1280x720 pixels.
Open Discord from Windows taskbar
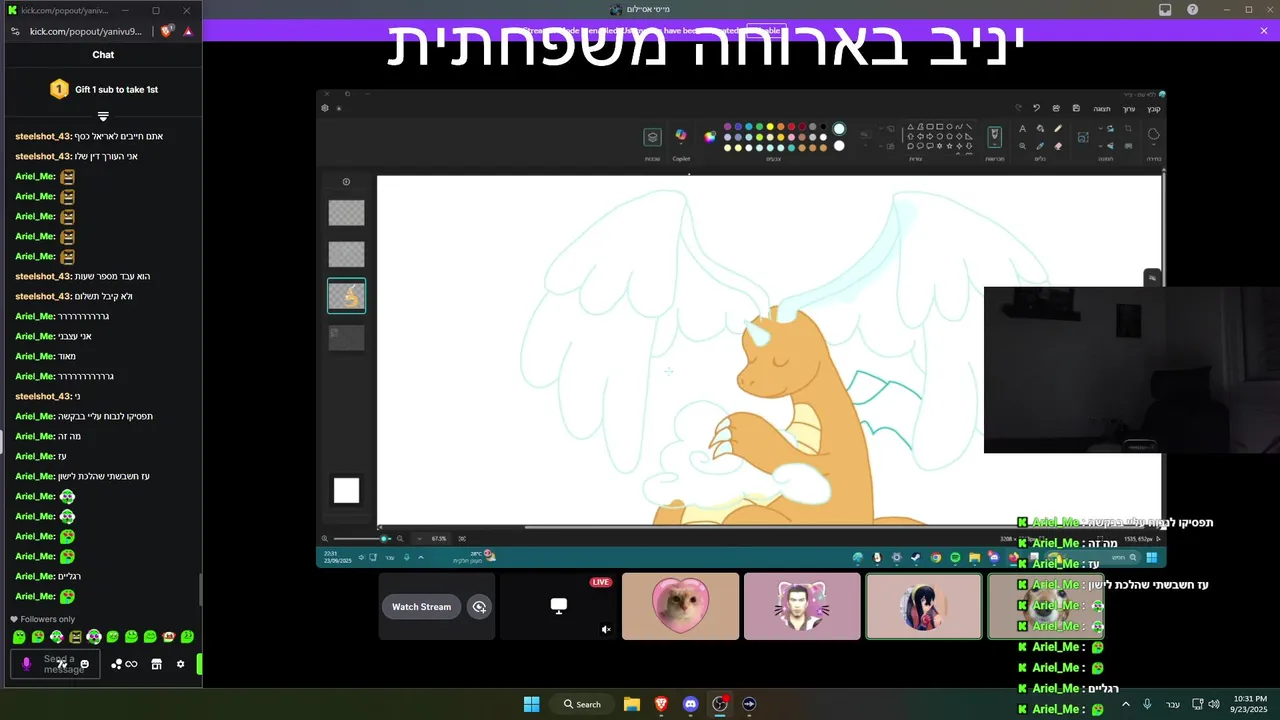[x=690, y=704]
